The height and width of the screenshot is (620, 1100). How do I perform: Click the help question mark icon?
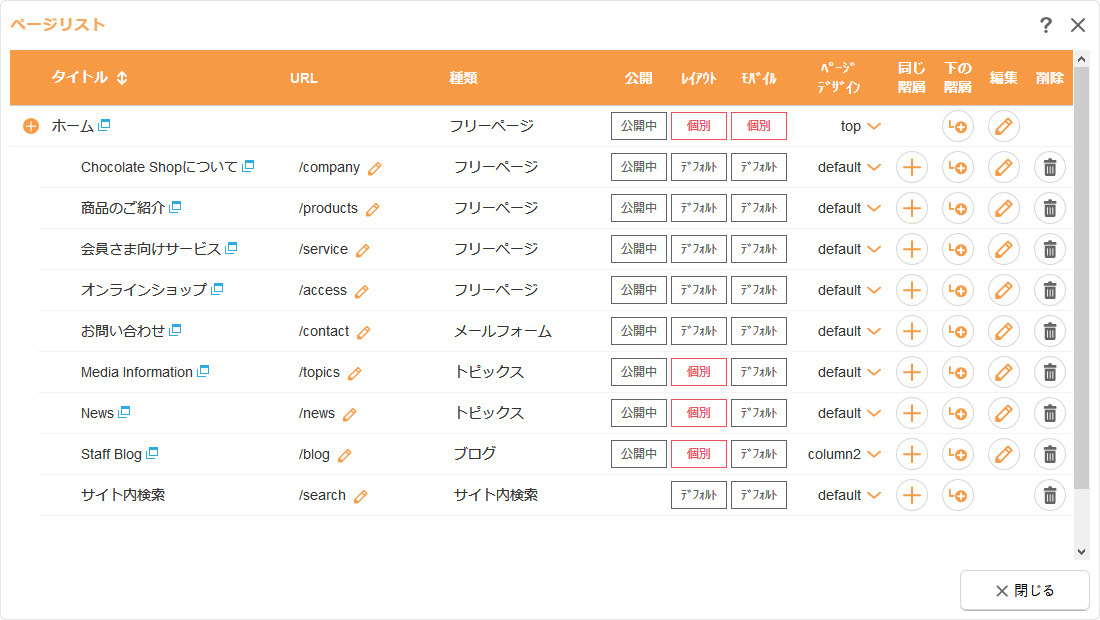[x=1046, y=26]
